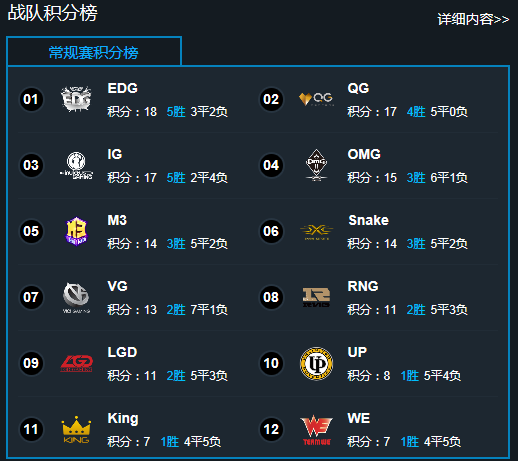Click the EDG team logo
518x461 pixels.
(x=76, y=99)
